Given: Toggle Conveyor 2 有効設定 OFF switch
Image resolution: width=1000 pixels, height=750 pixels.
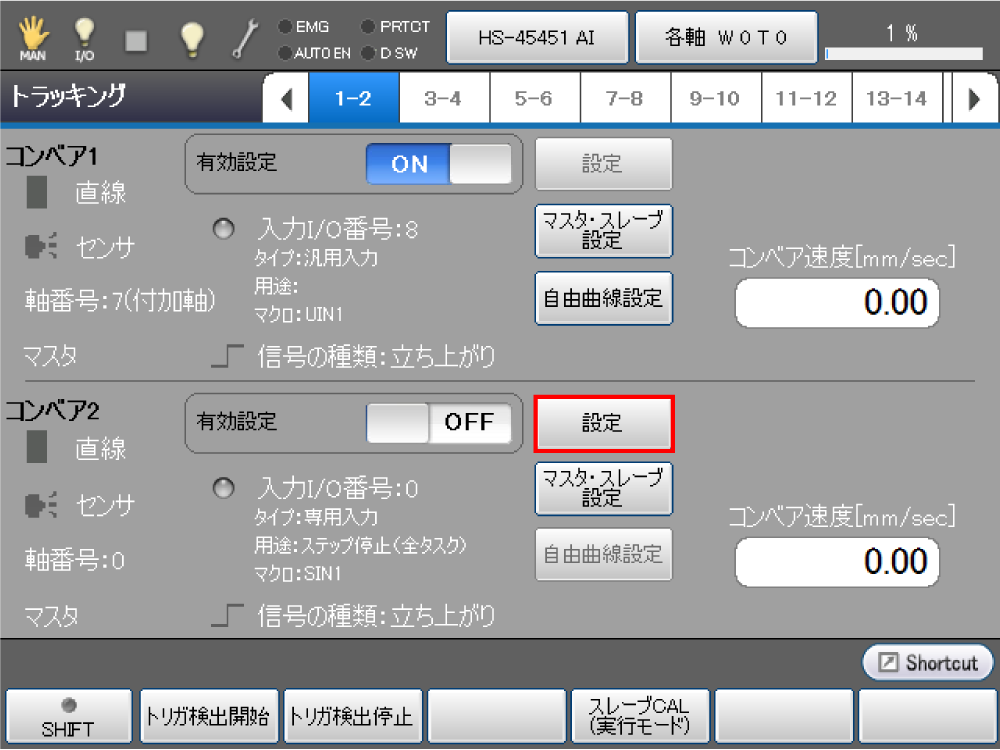Looking at the screenshot, I should tap(439, 423).
